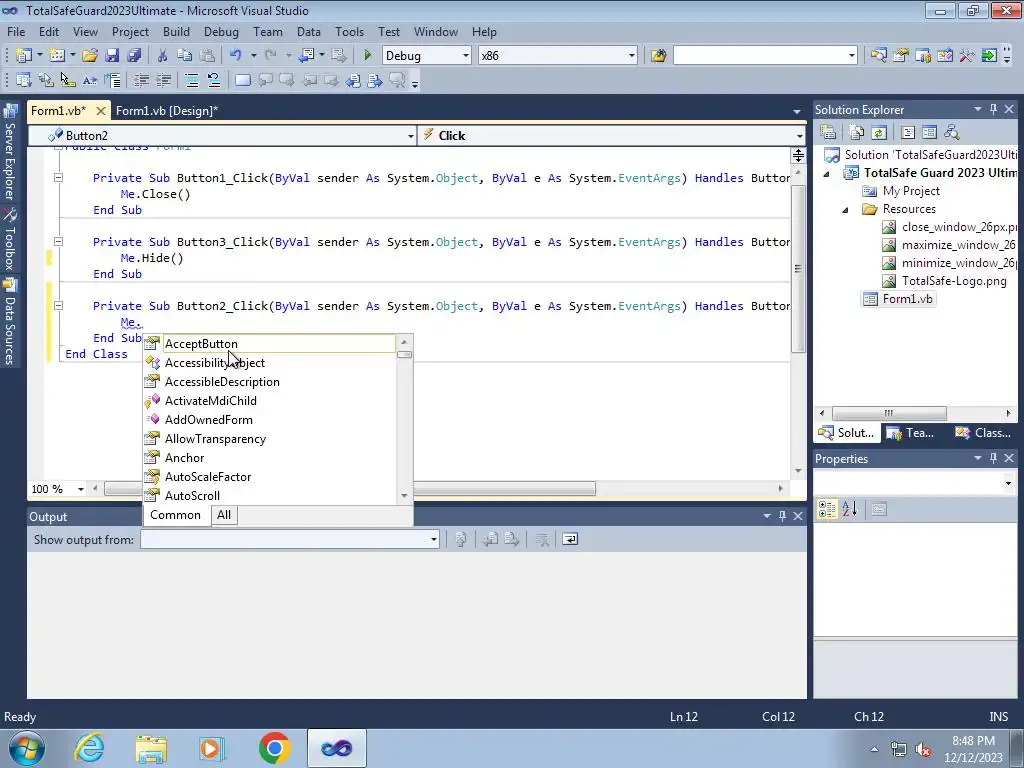
Task: Open the 100 % zoom level dropdown
Action: [x=81, y=489]
